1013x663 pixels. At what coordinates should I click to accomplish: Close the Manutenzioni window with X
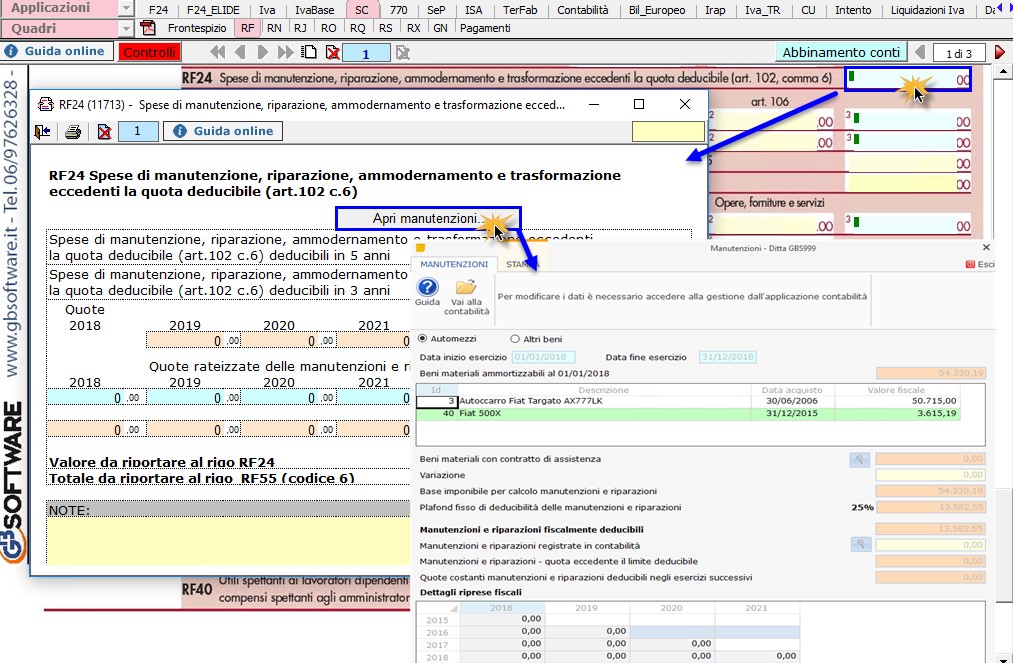986,247
